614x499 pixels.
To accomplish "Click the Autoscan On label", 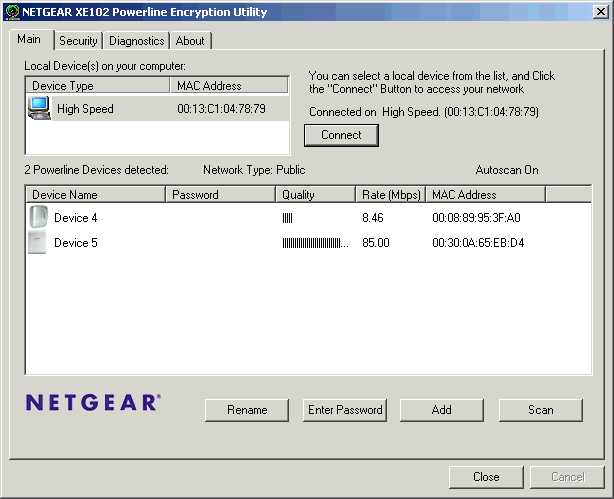I will click(x=507, y=170).
